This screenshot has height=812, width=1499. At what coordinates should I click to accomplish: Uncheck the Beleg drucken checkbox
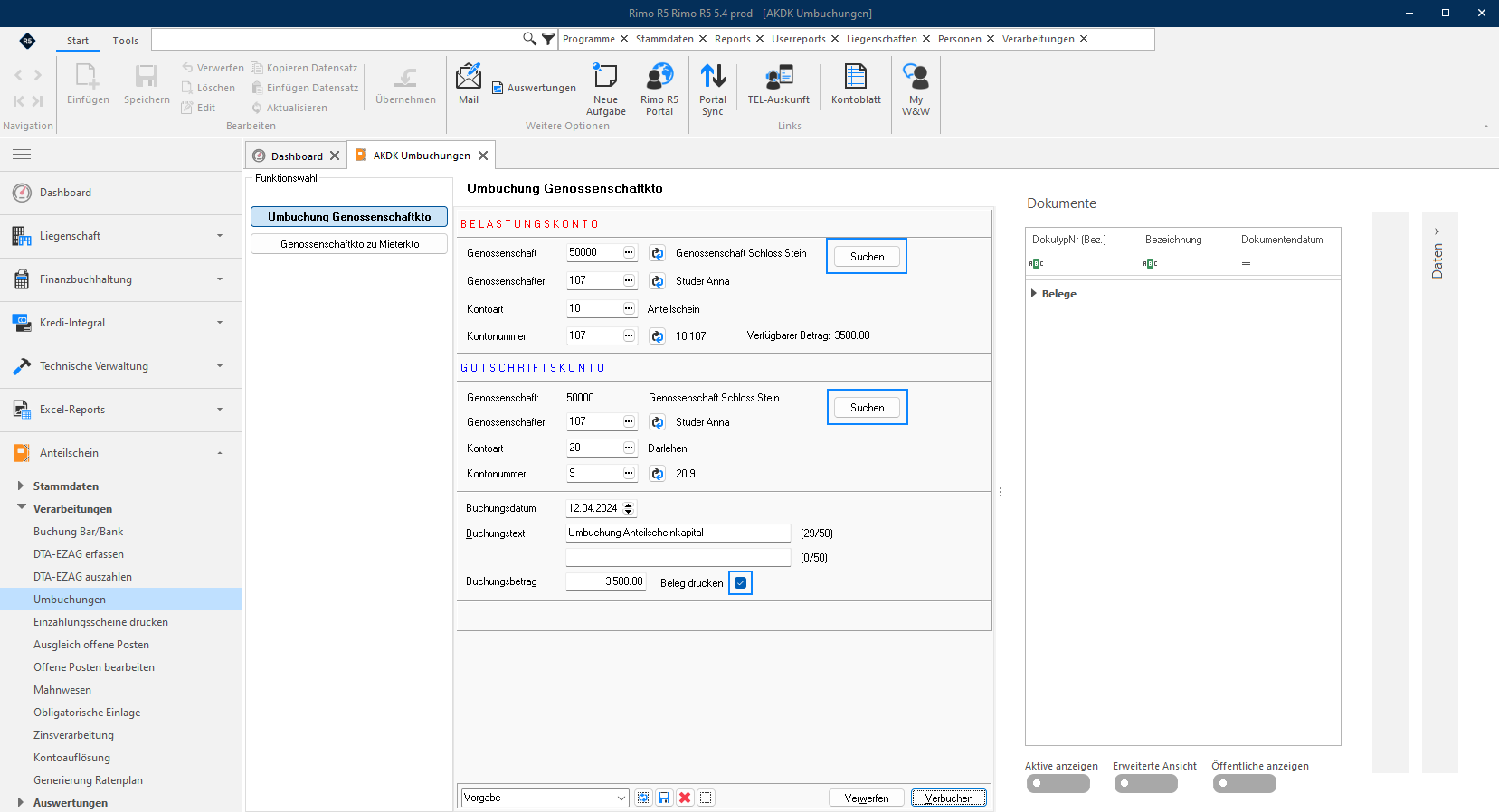741,583
